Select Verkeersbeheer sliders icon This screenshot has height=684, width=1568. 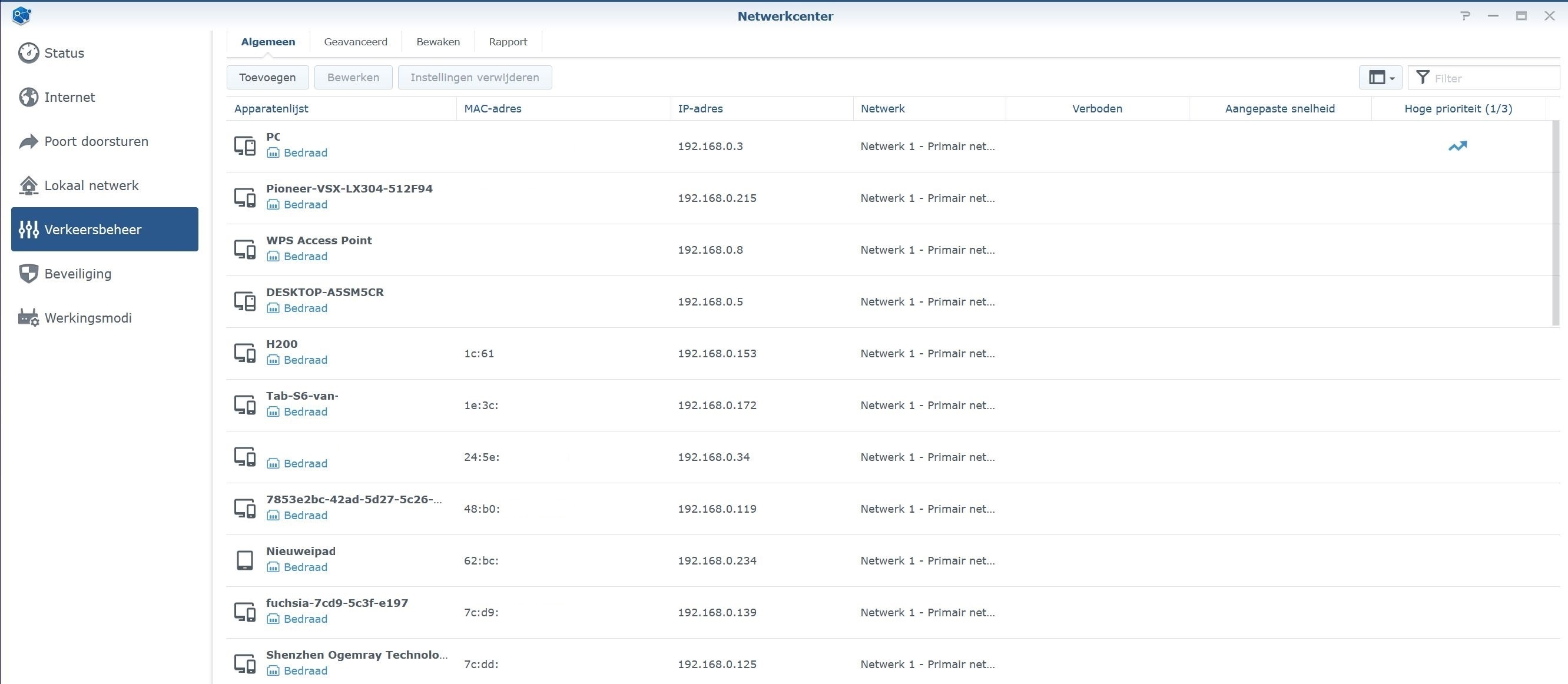(x=28, y=230)
